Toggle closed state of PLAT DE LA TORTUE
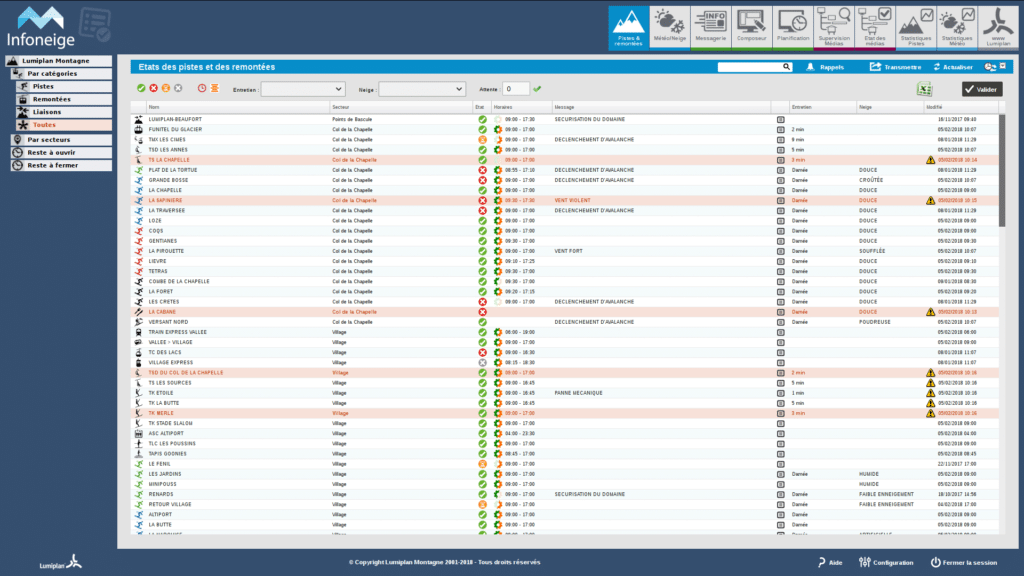The image size is (1024, 576). coord(483,170)
